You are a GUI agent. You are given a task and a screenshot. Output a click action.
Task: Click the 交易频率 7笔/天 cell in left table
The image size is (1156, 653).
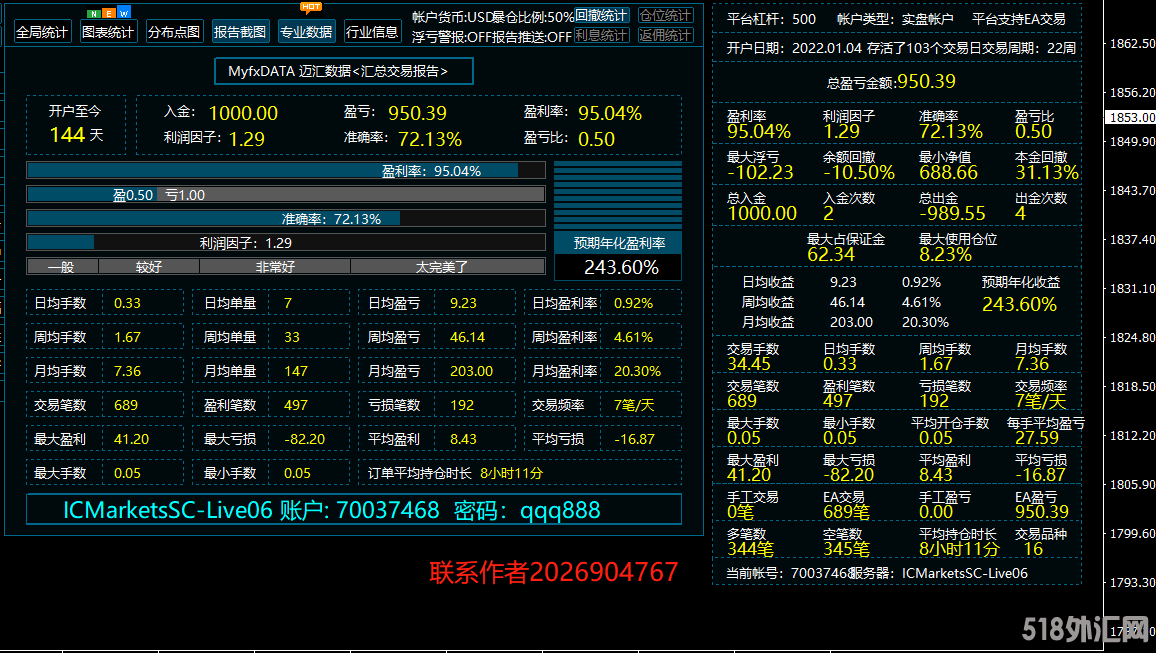[x=603, y=405]
